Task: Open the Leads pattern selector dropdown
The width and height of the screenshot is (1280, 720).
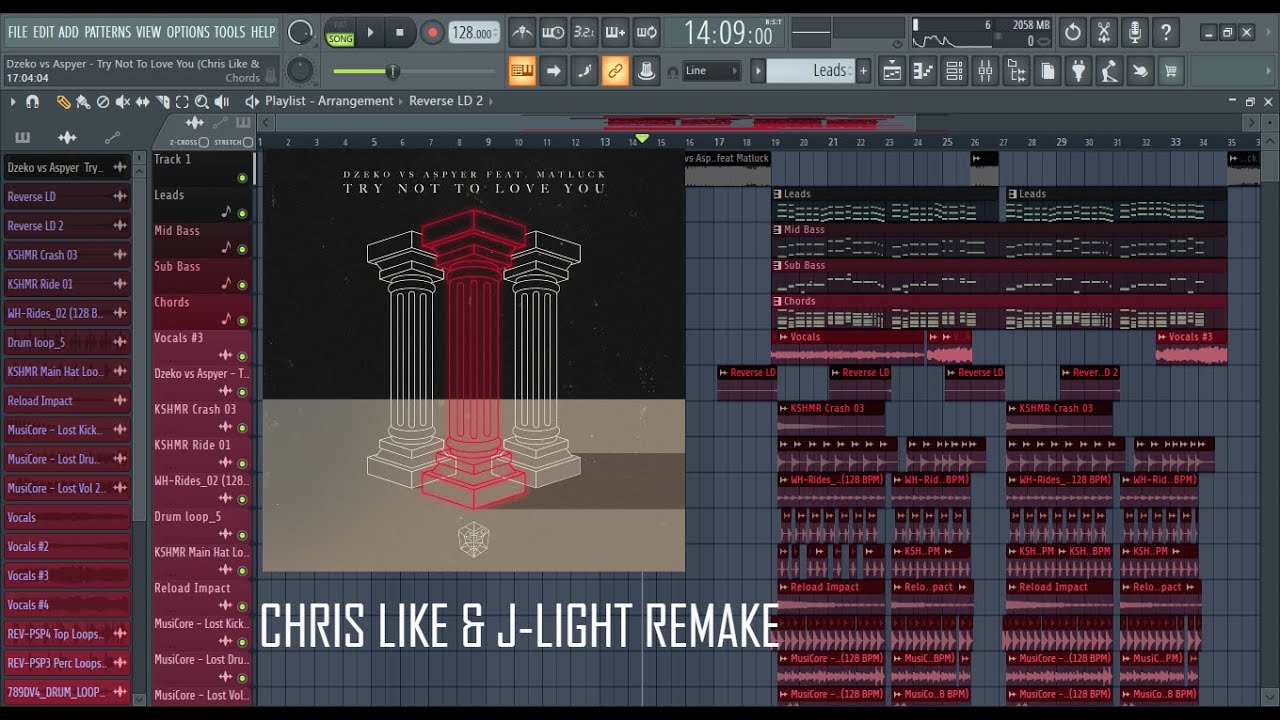Action: click(811, 70)
